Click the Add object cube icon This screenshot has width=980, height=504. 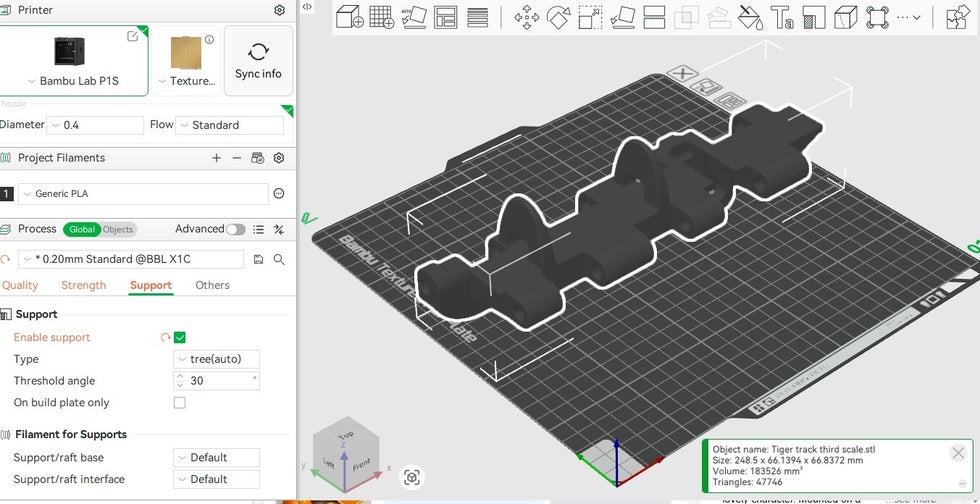pyautogui.click(x=350, y=17)
